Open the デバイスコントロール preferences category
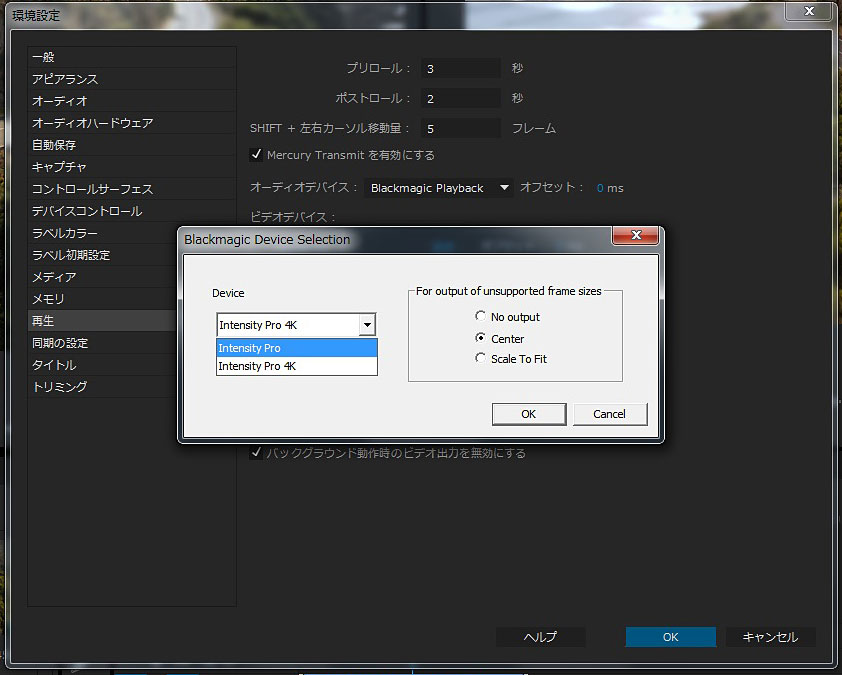 132,211
